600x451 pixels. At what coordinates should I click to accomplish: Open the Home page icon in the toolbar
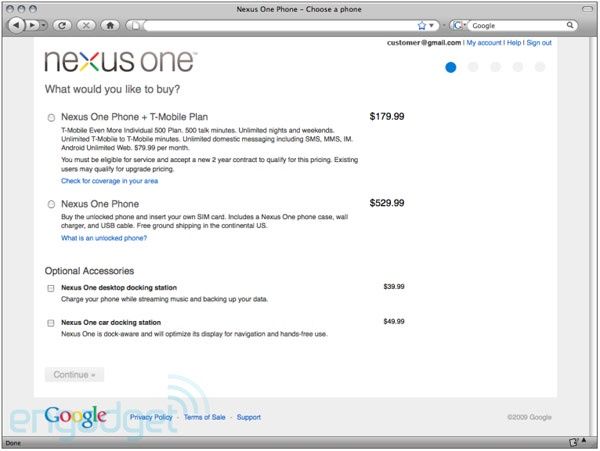110,25
